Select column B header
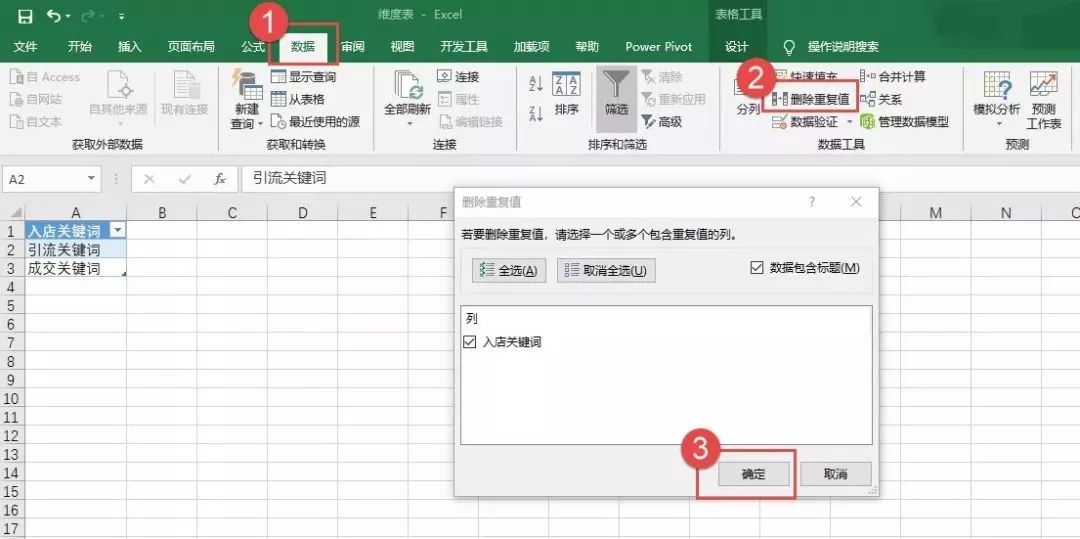1080x539 pixels. pyautogui.click(x=162, y=213)
